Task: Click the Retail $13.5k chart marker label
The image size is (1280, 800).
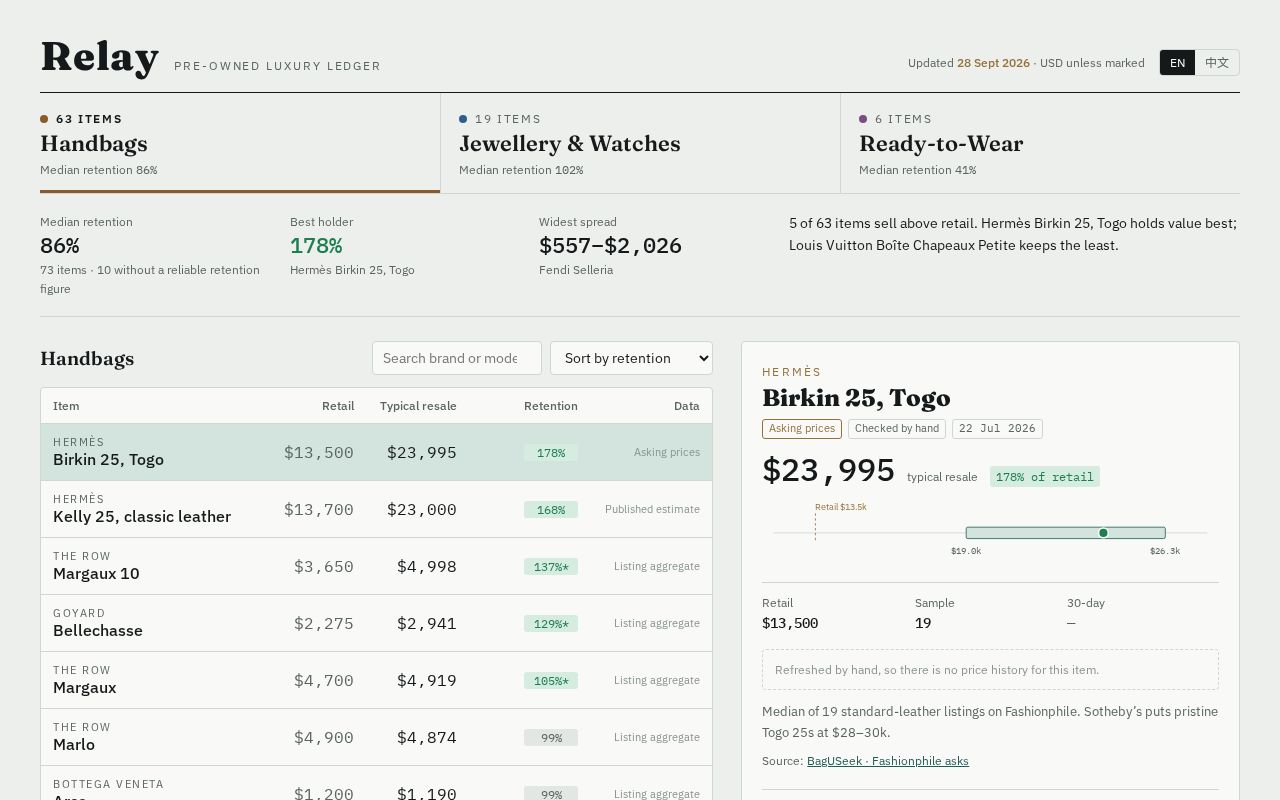Action: (841, 507)
